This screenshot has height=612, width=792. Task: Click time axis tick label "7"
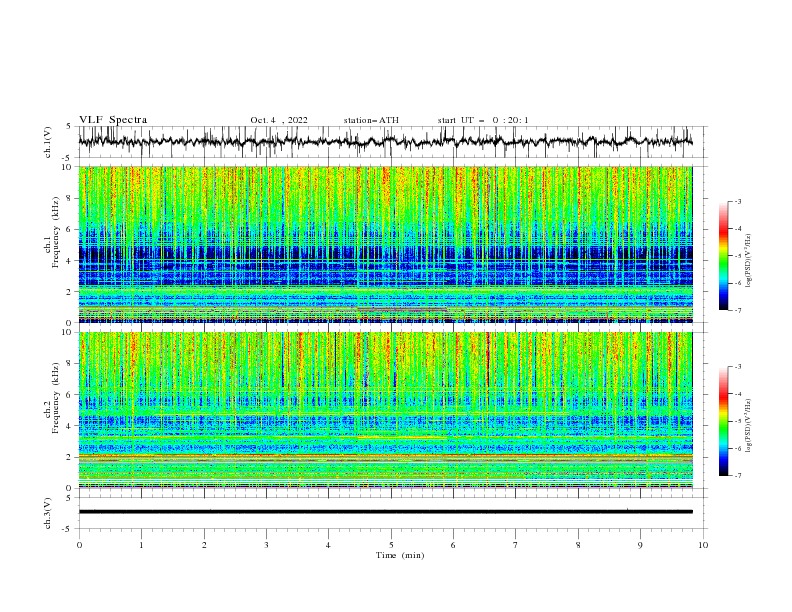(516, 545)
